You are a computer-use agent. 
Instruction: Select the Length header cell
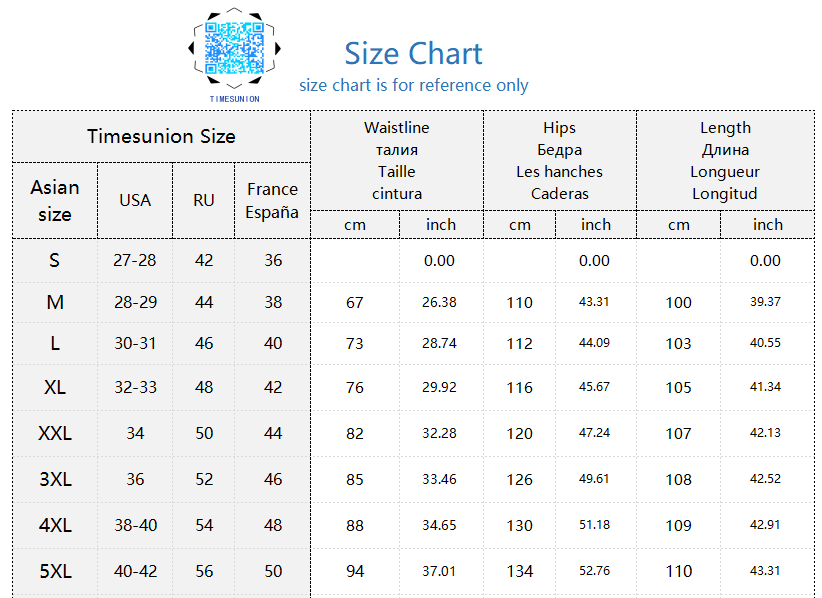[726, 160]
